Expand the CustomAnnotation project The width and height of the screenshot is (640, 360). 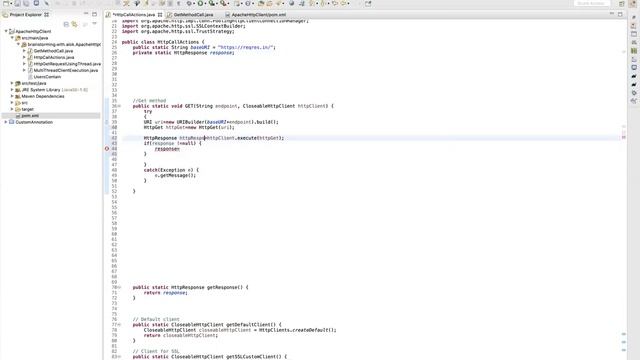(6, 122)
